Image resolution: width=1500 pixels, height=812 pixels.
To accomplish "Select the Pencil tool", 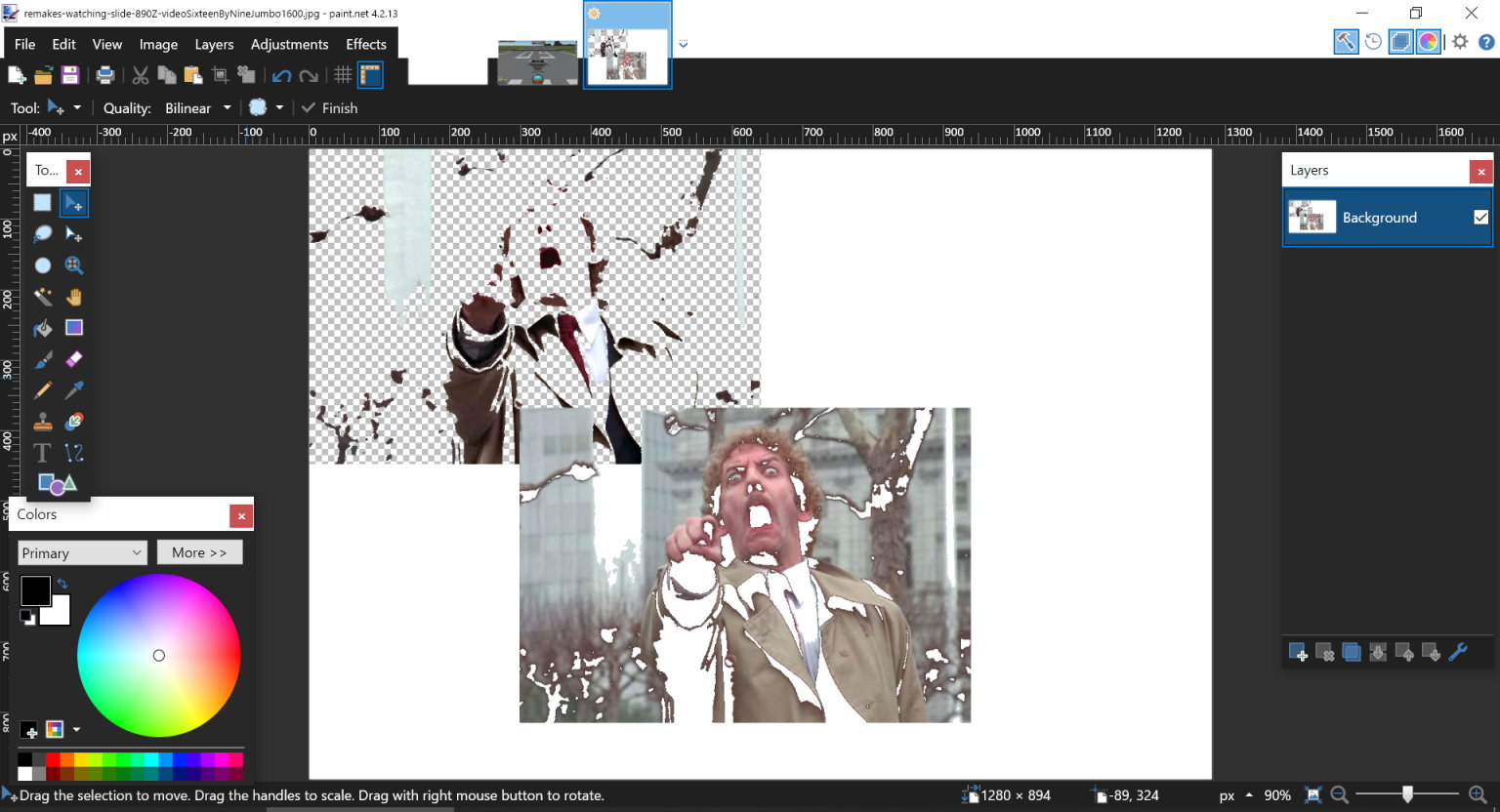I will [x=42, y=390].
